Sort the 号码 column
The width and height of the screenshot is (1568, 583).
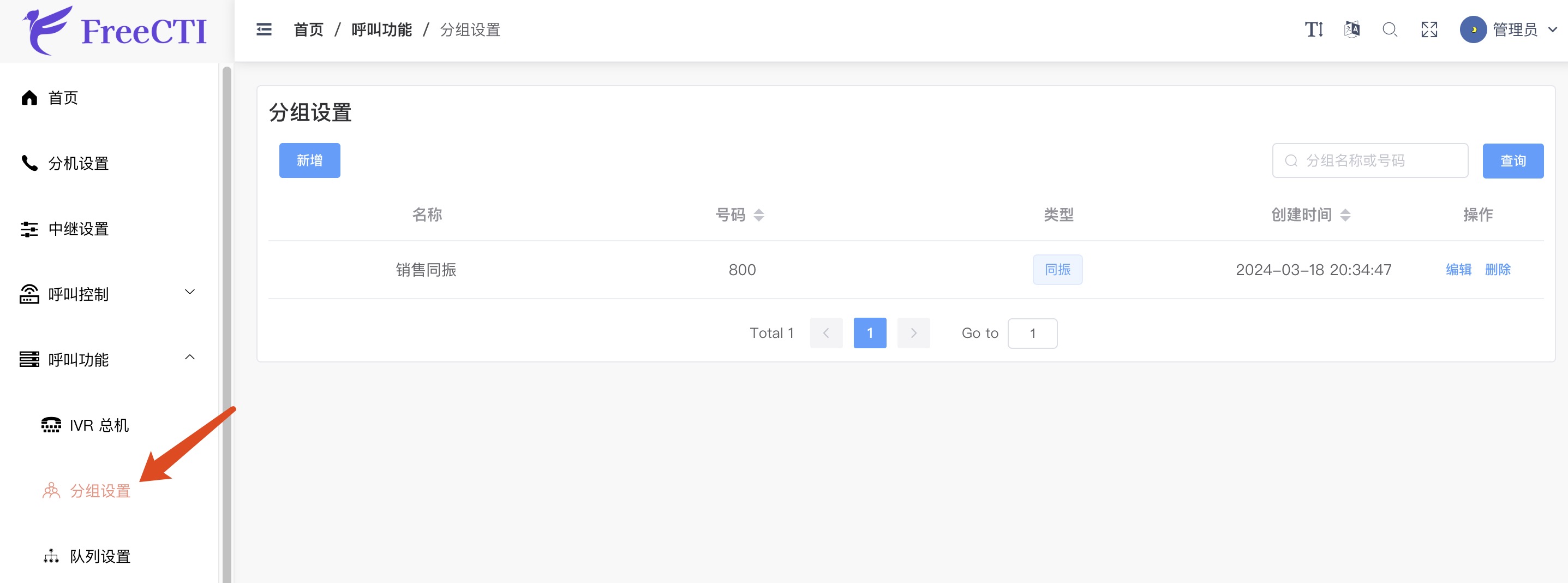click(x=759, y=215)
